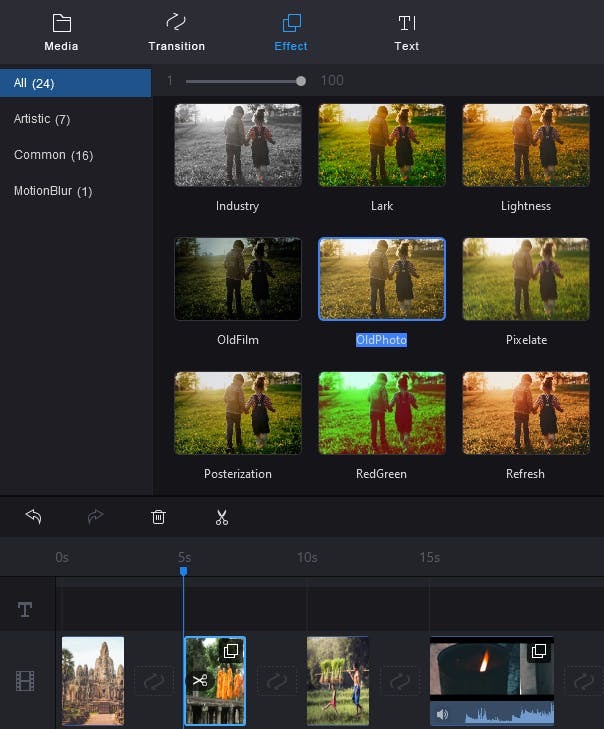Click the 15s mark on time ruler
The height and width of the screenshot is (729, 604).
430,557
